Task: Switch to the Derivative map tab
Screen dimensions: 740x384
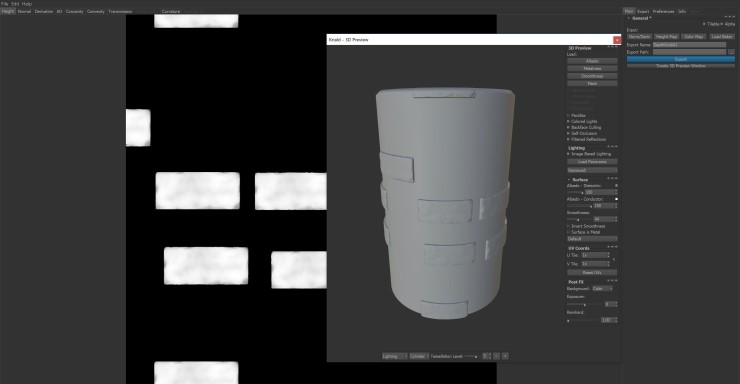Action: click(x=43, y=11)
